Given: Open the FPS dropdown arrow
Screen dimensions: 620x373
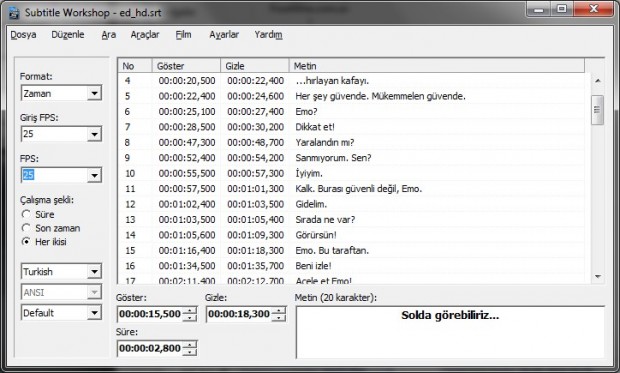Looking at the screenshot, I should [94, 175].
